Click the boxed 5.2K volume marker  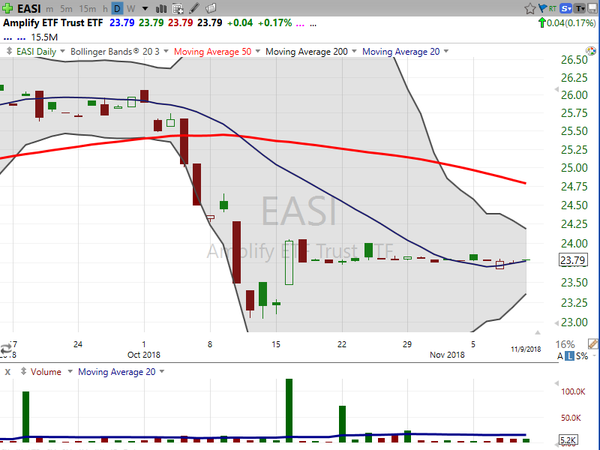(x=568, y=440)
